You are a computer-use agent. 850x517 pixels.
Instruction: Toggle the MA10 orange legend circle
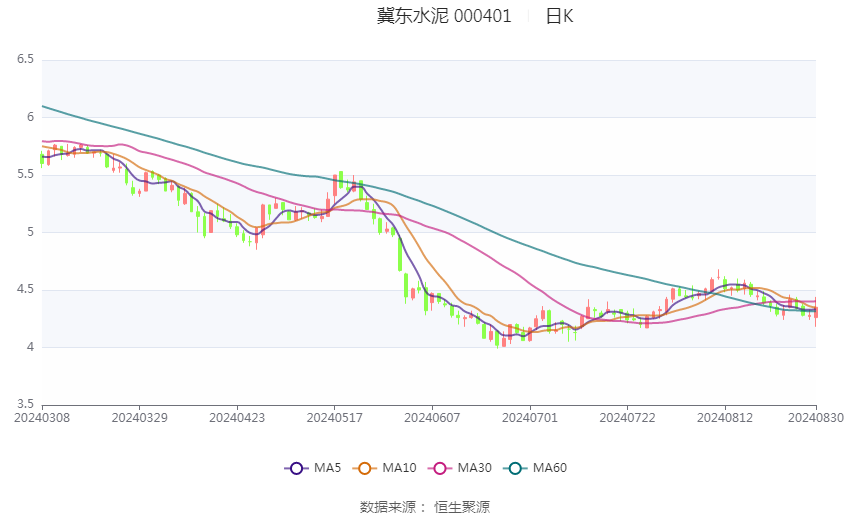point(365,468)
